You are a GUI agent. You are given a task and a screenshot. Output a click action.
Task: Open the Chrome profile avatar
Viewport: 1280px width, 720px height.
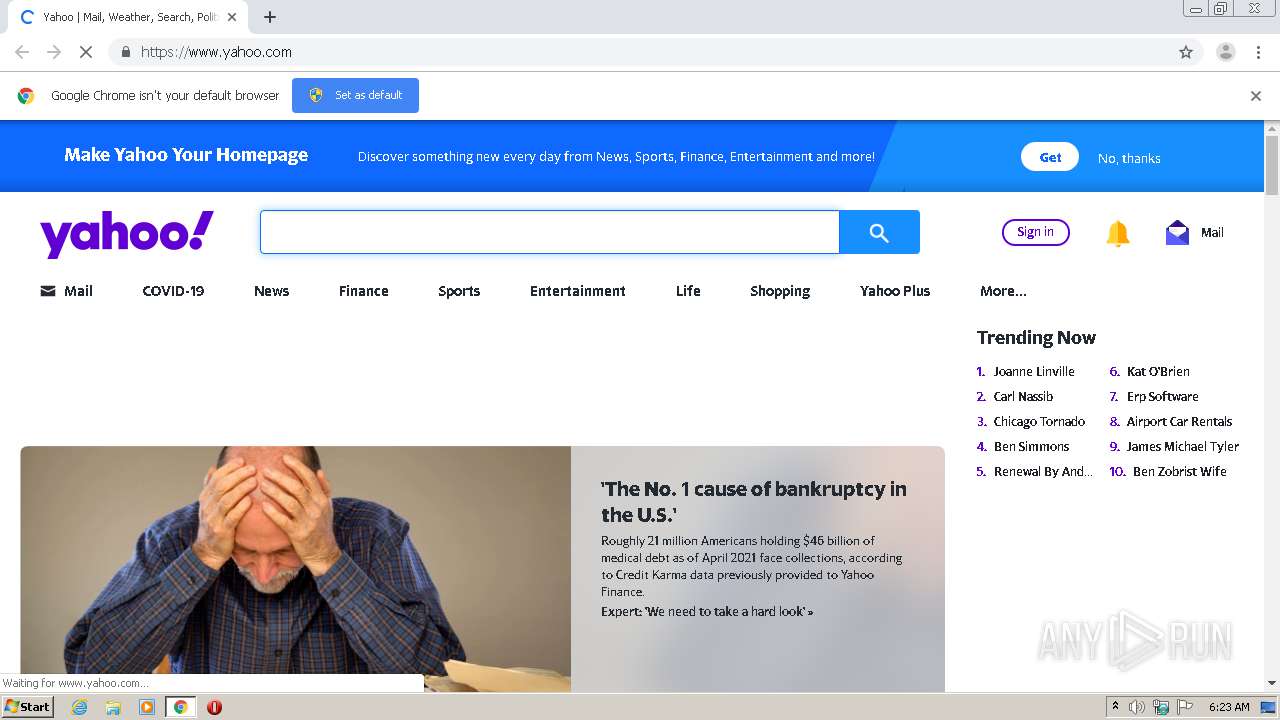pos(1225,52)
